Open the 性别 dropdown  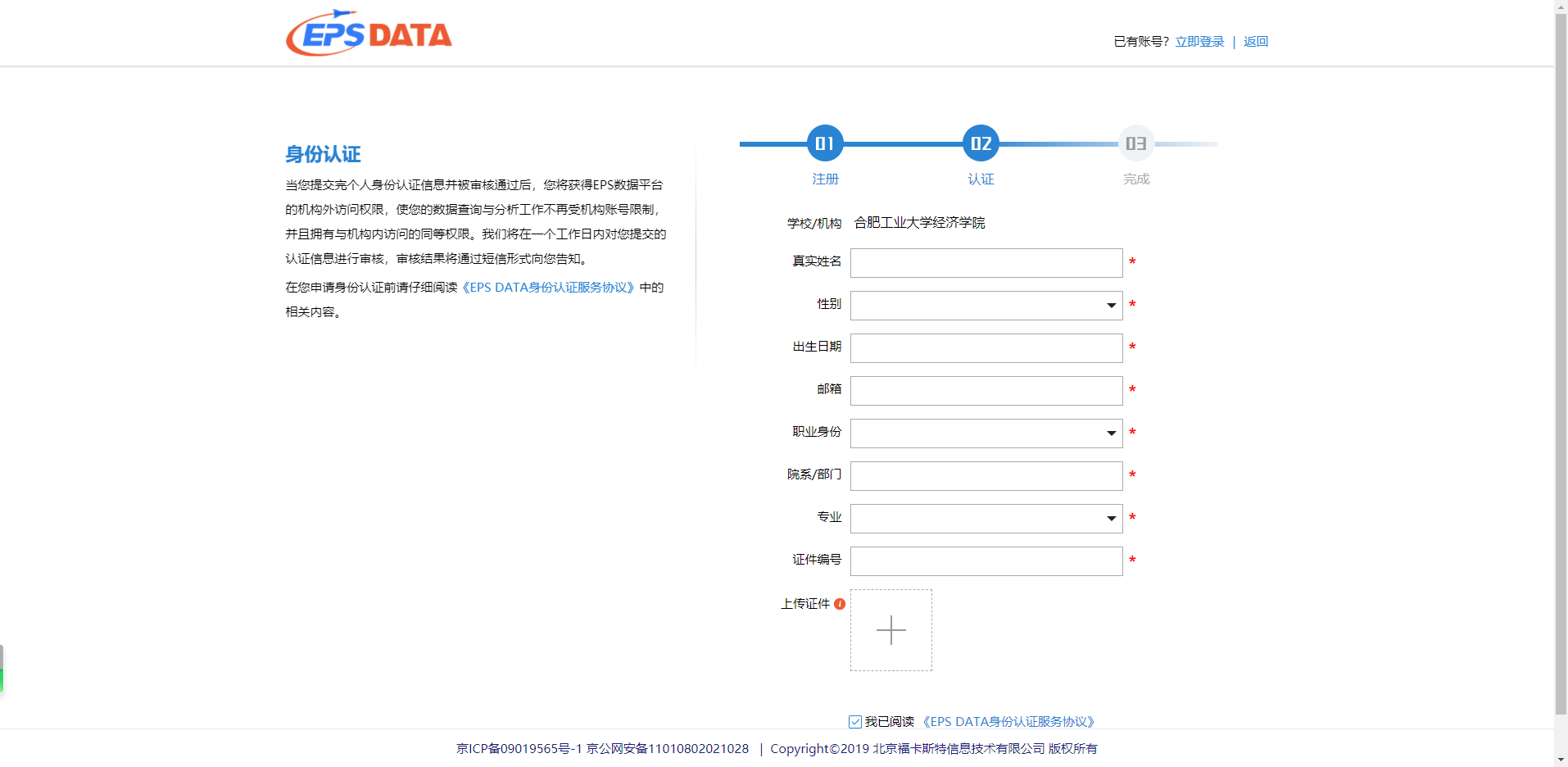coord(986,306)
